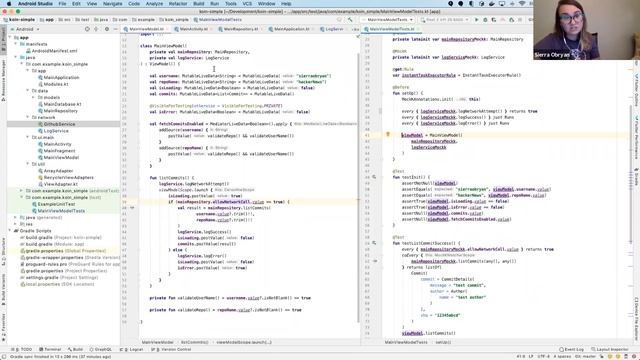Select GithubService in project tree
Viewport: 640px width, 360px height.
tap(59, 124)
